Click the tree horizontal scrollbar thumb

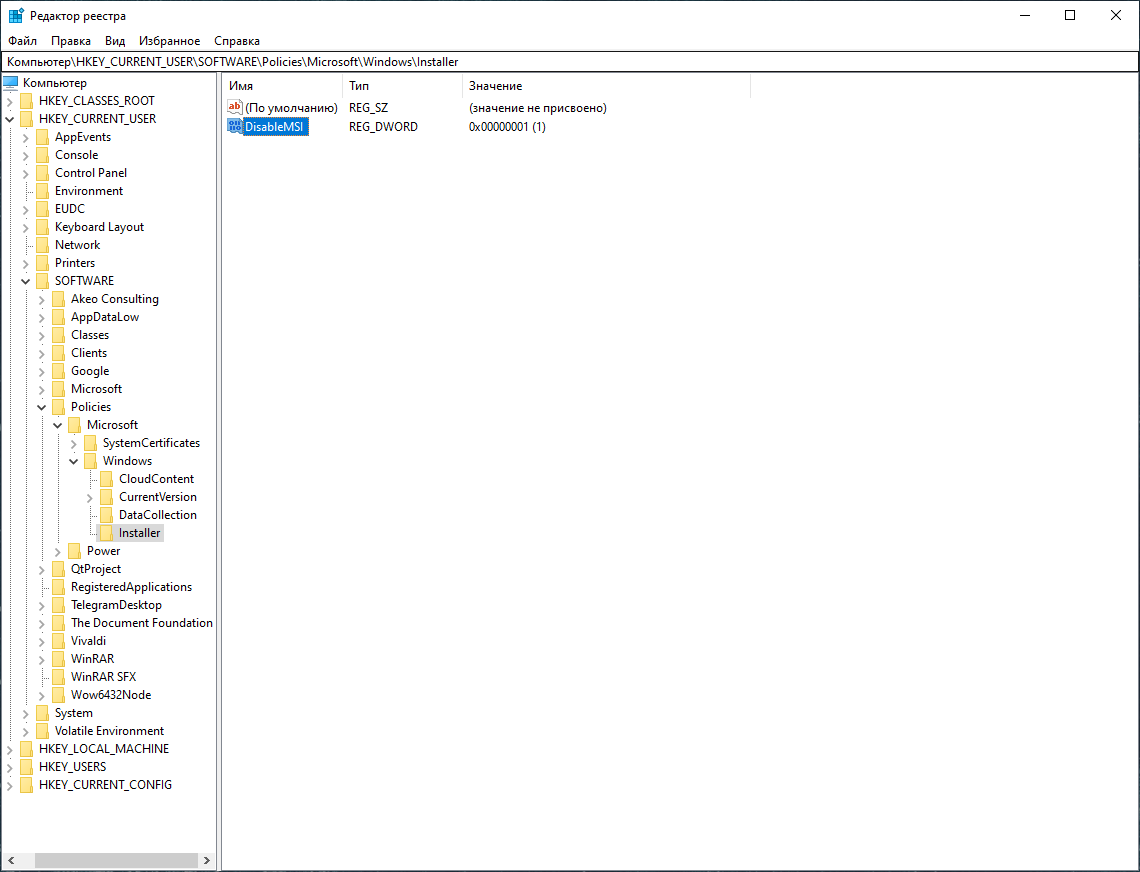(x=116, y=860)
